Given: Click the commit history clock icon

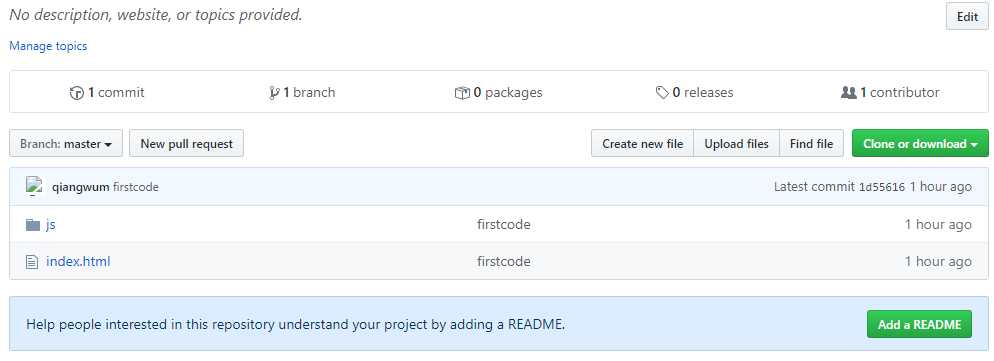Looking at the screenshot, I should tap(77, 93).
